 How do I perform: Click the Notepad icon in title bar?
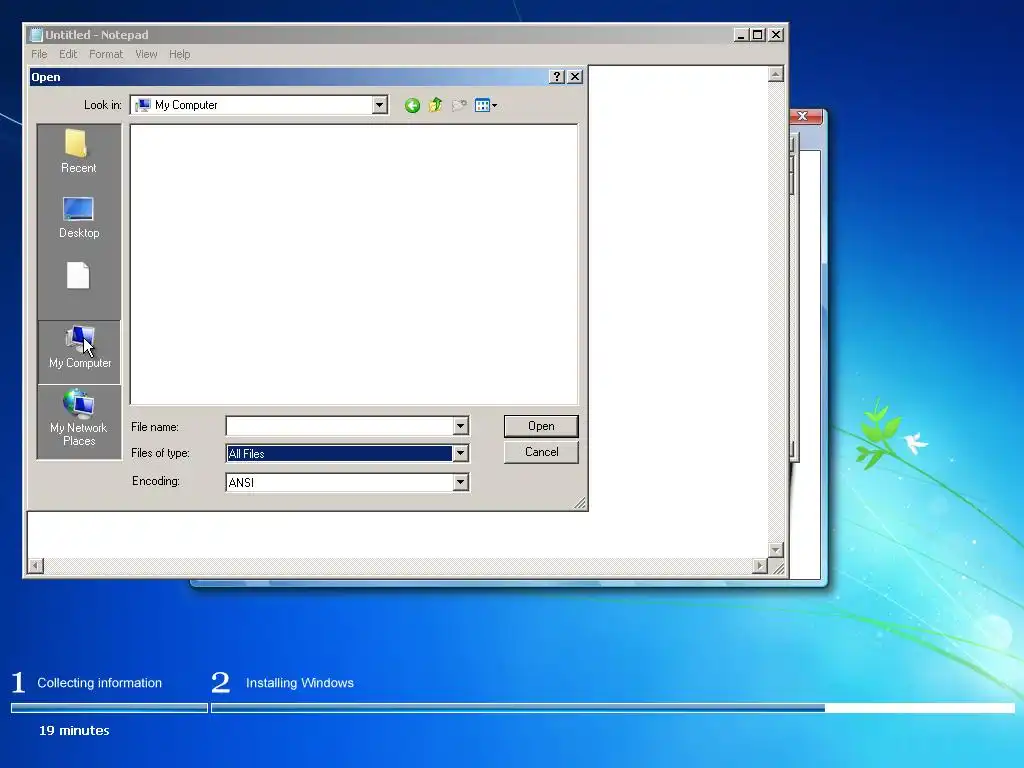[37, 35]
